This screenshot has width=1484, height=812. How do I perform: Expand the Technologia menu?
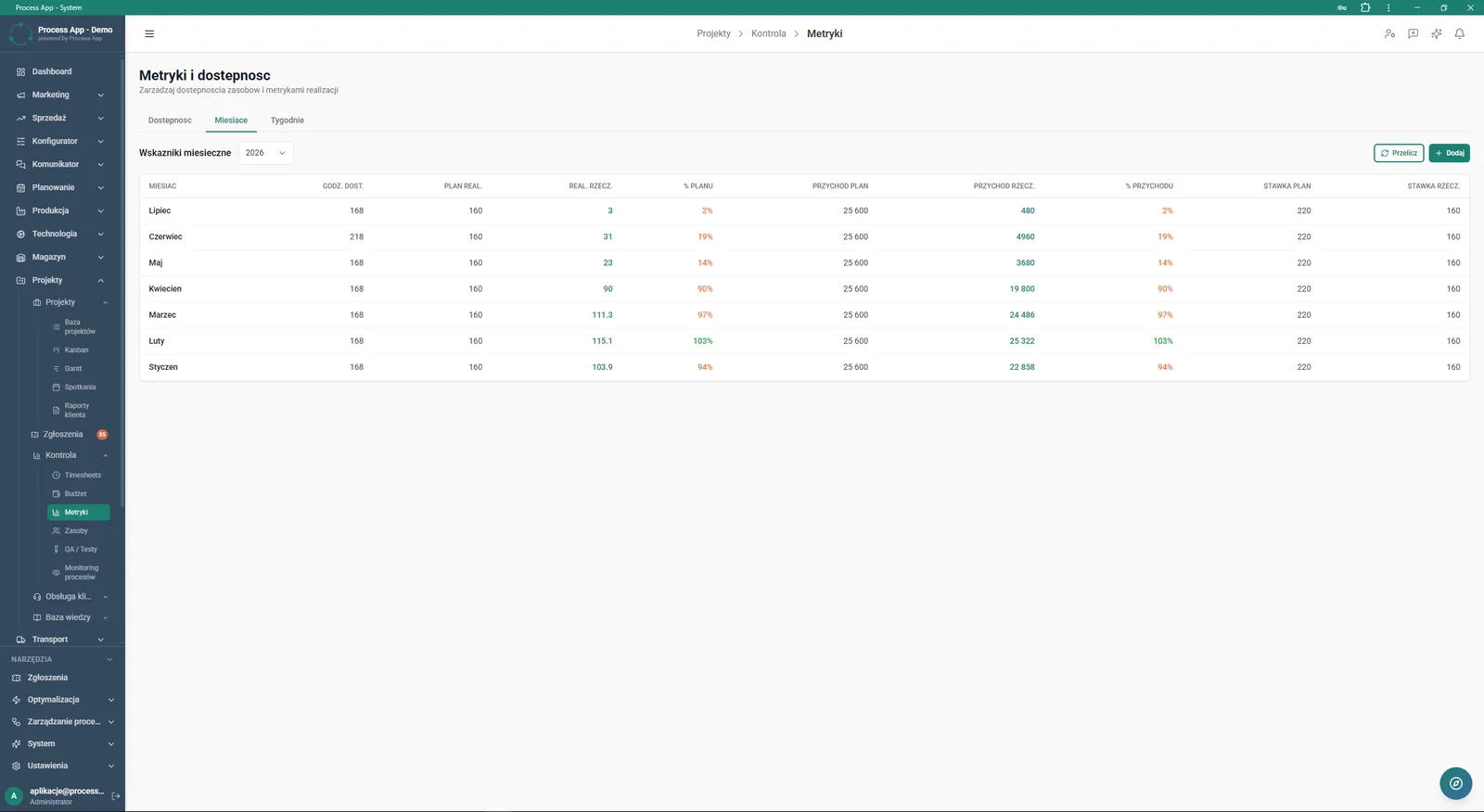(61, 234)
